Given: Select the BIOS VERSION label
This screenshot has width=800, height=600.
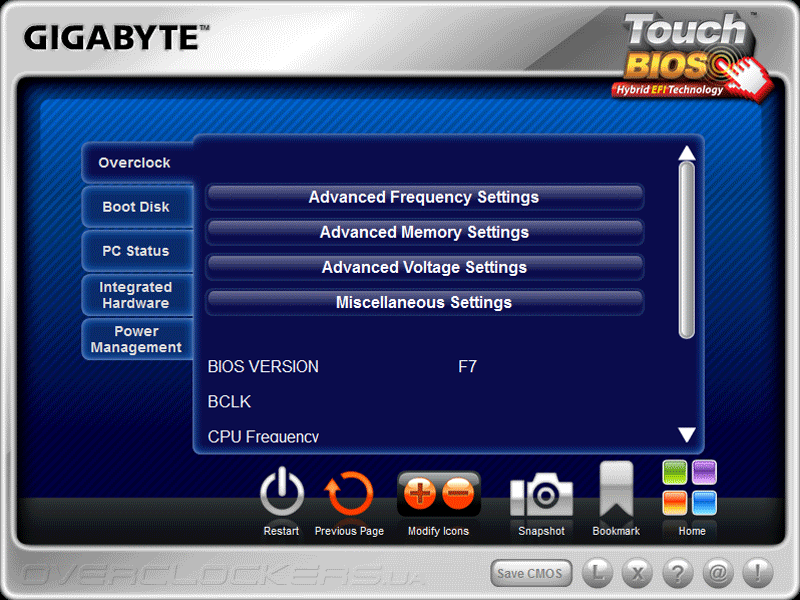Looking at the screenshot, I should (263, 366).
